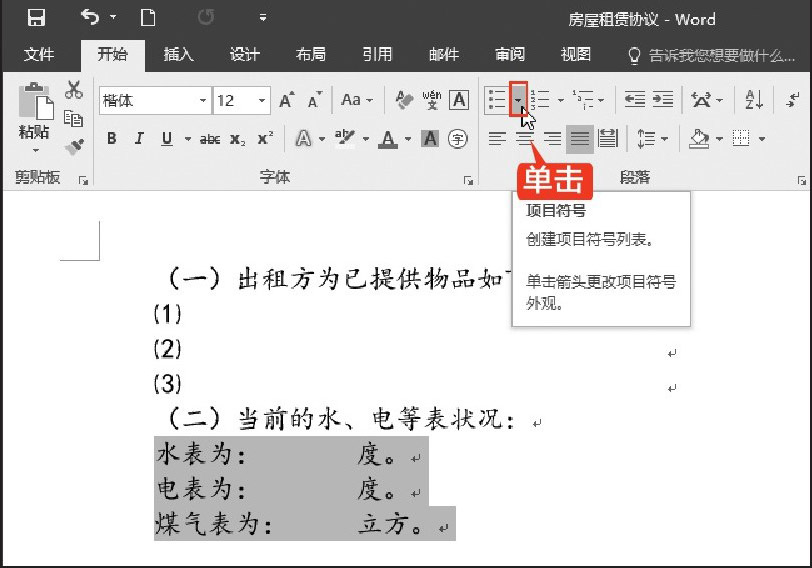Click the Increase Indent icon
The height and width of the screenshot is (568, 812).
coord(662,100)
